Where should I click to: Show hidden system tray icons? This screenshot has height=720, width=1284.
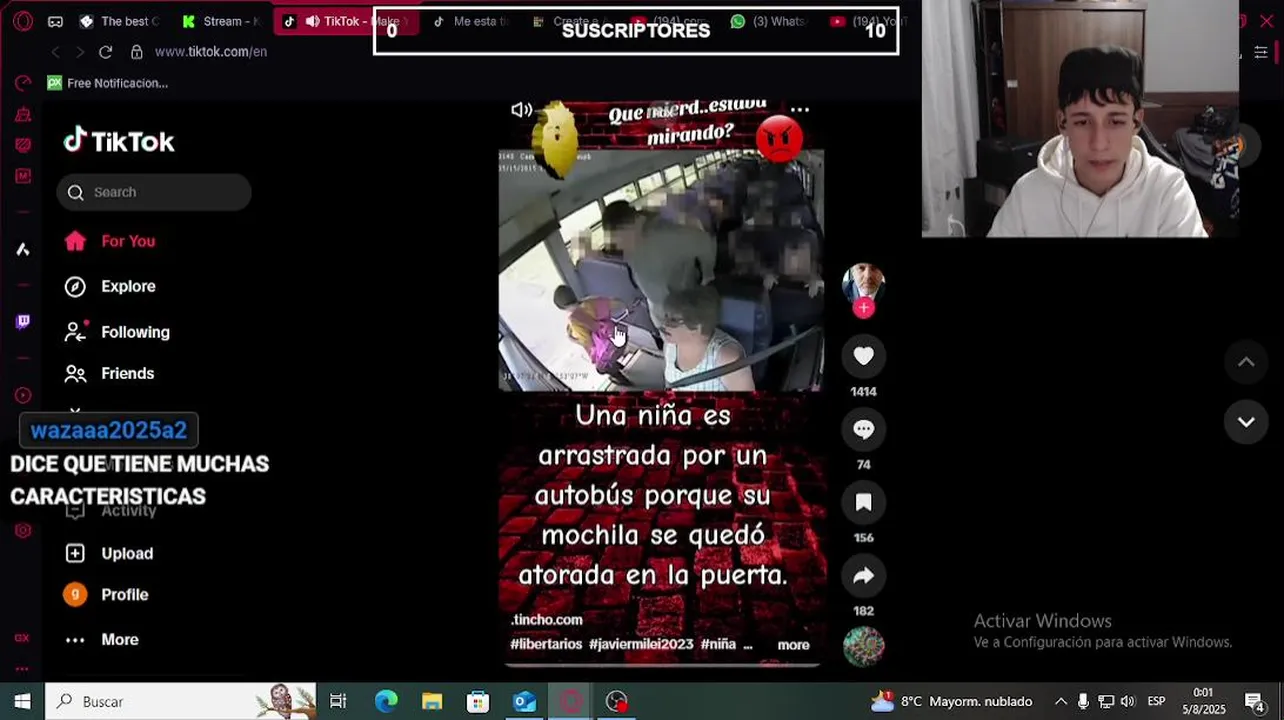click(1061, 701)
